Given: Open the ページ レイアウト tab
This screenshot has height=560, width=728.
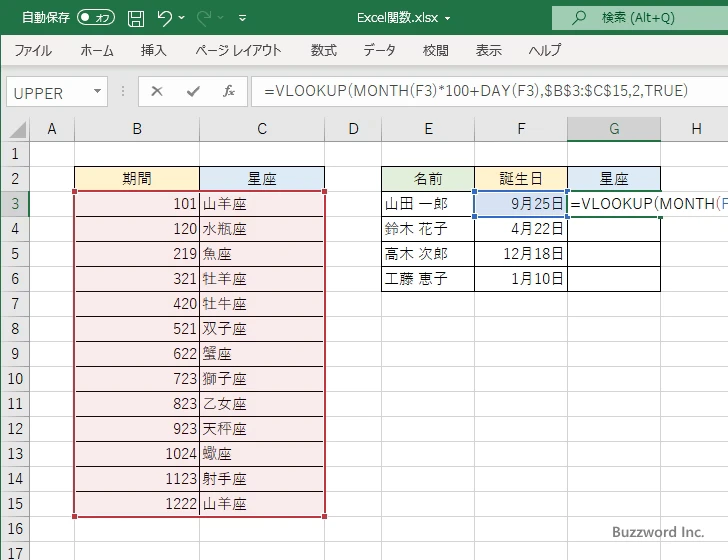Looking at the screenshot, I should [238, 50].
